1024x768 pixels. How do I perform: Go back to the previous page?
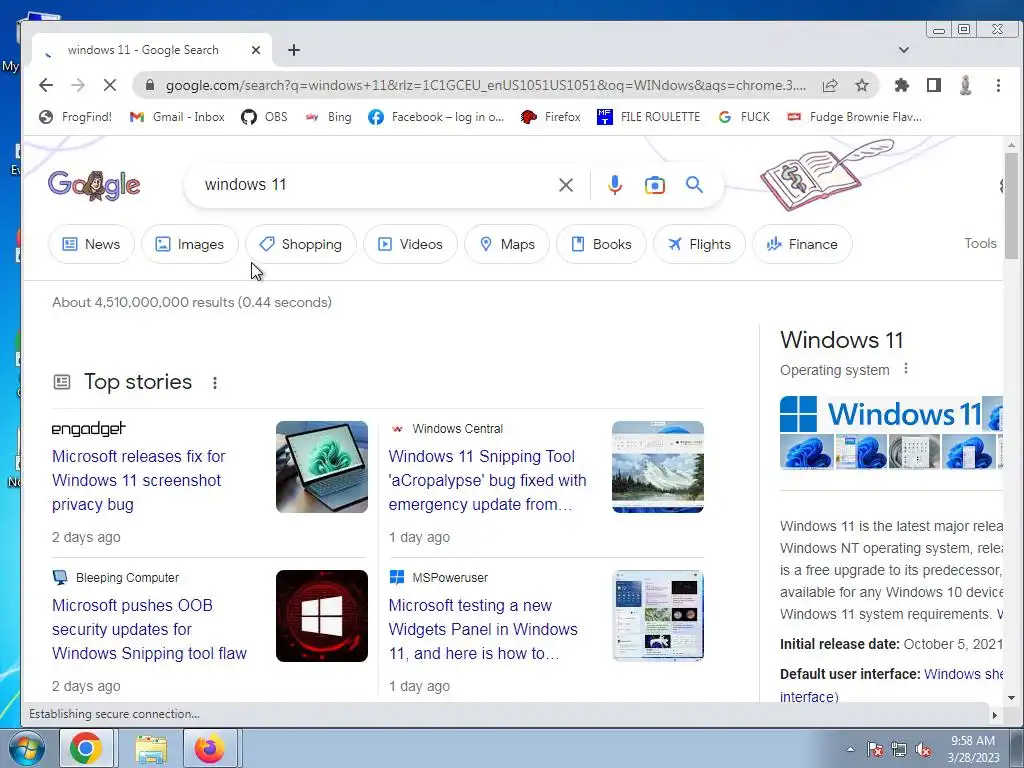click(x=46, y=85)
